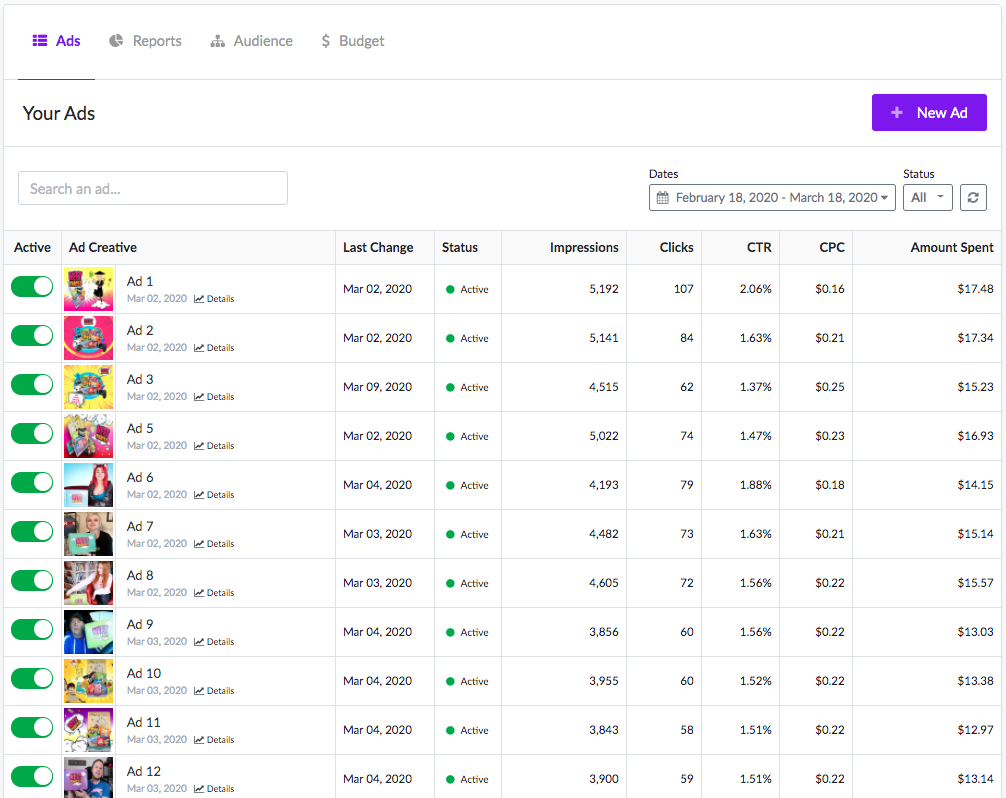The width and height of the screenshot is (1006, 798).
Task: Click the sitemap icon for Audience
Action: [x=217, y=41]
